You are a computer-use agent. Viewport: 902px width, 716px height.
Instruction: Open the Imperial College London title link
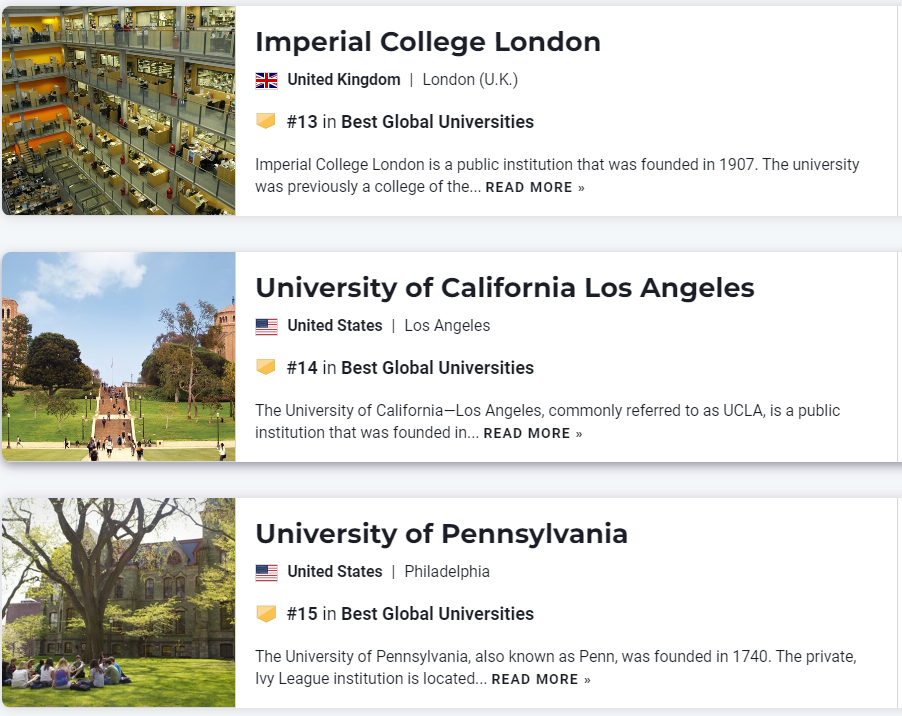(427, 42)
